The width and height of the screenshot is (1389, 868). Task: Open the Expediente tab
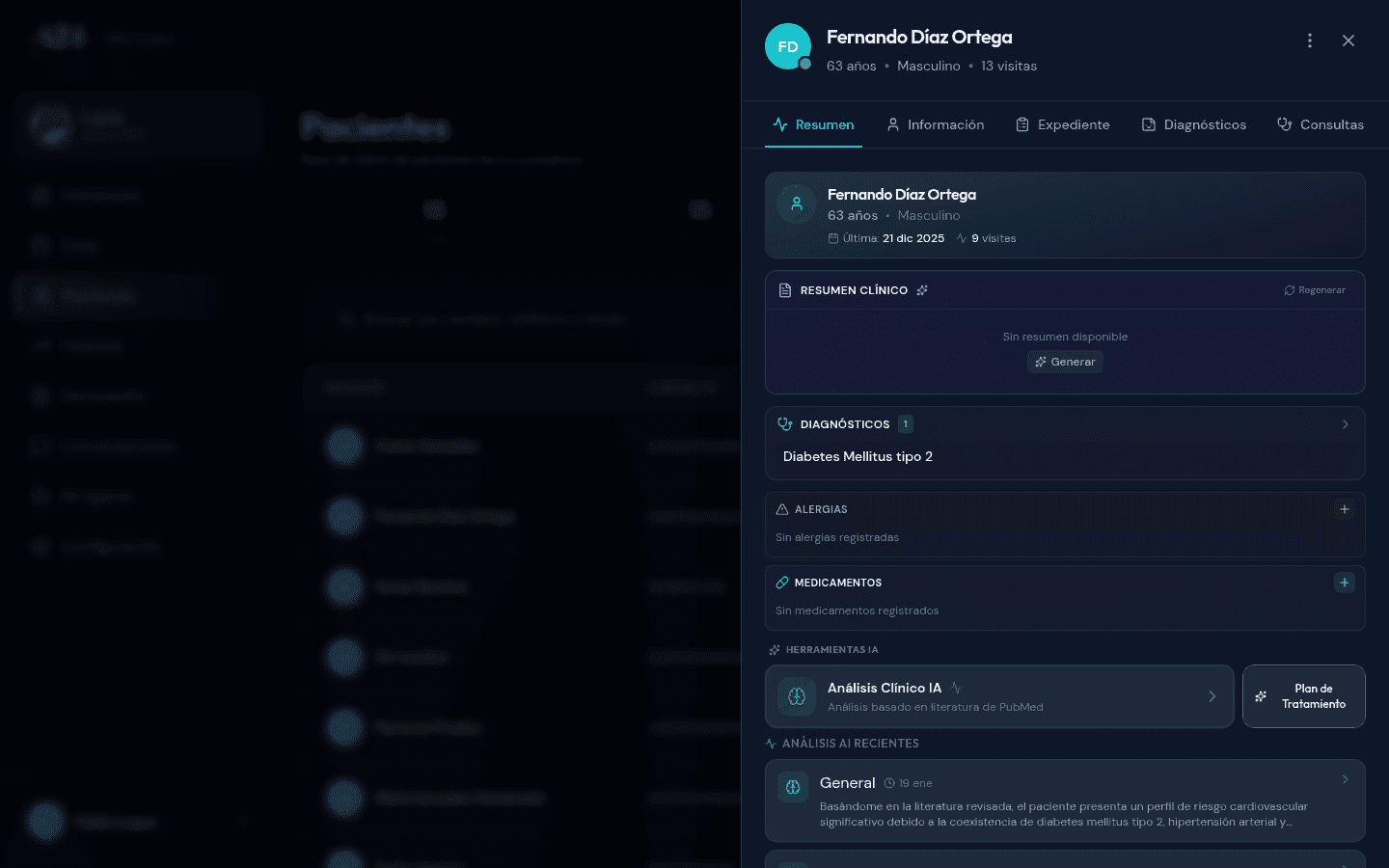(1062, 124)
